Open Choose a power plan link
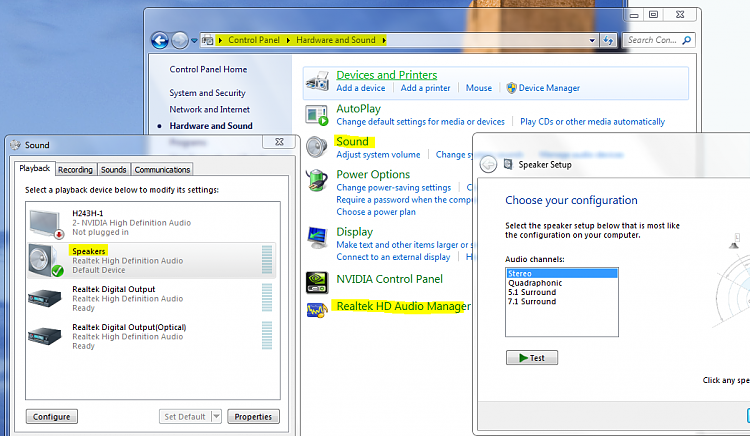The height and width of the screenshot is (436, 750). click(x=375, y=212)
